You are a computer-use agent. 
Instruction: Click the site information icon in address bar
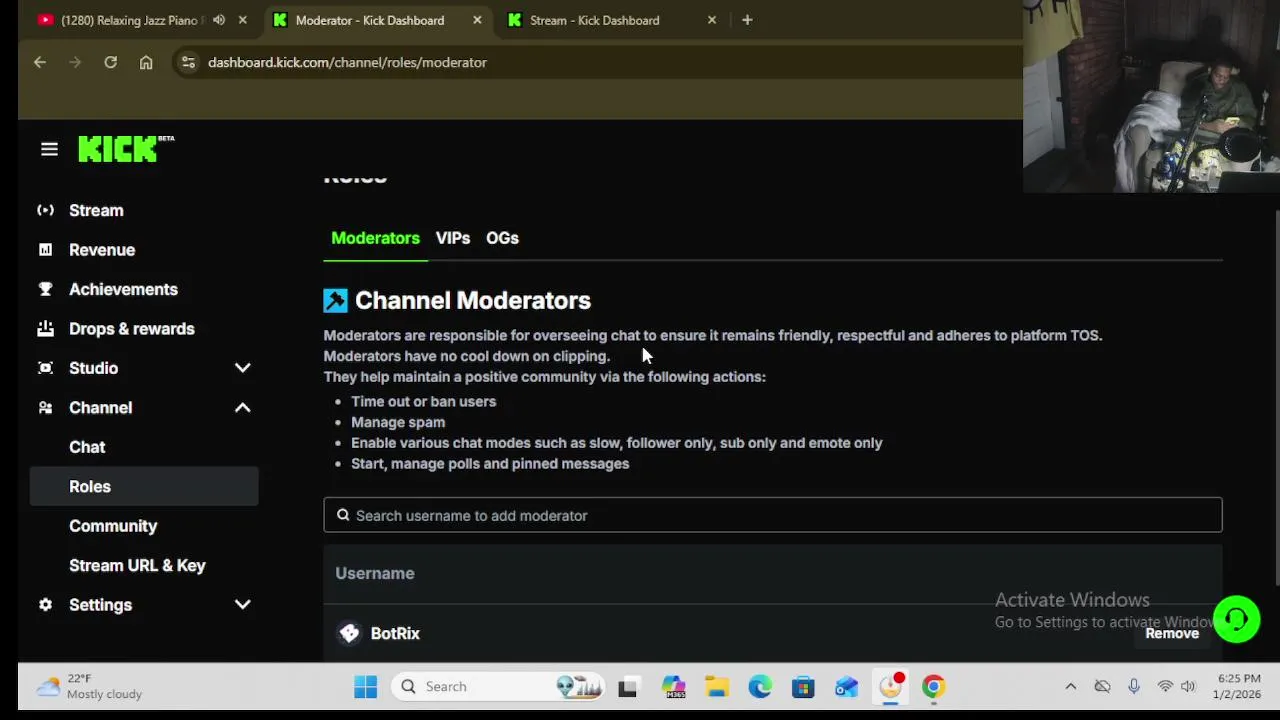pyautogui.click(x=187, y=62)
